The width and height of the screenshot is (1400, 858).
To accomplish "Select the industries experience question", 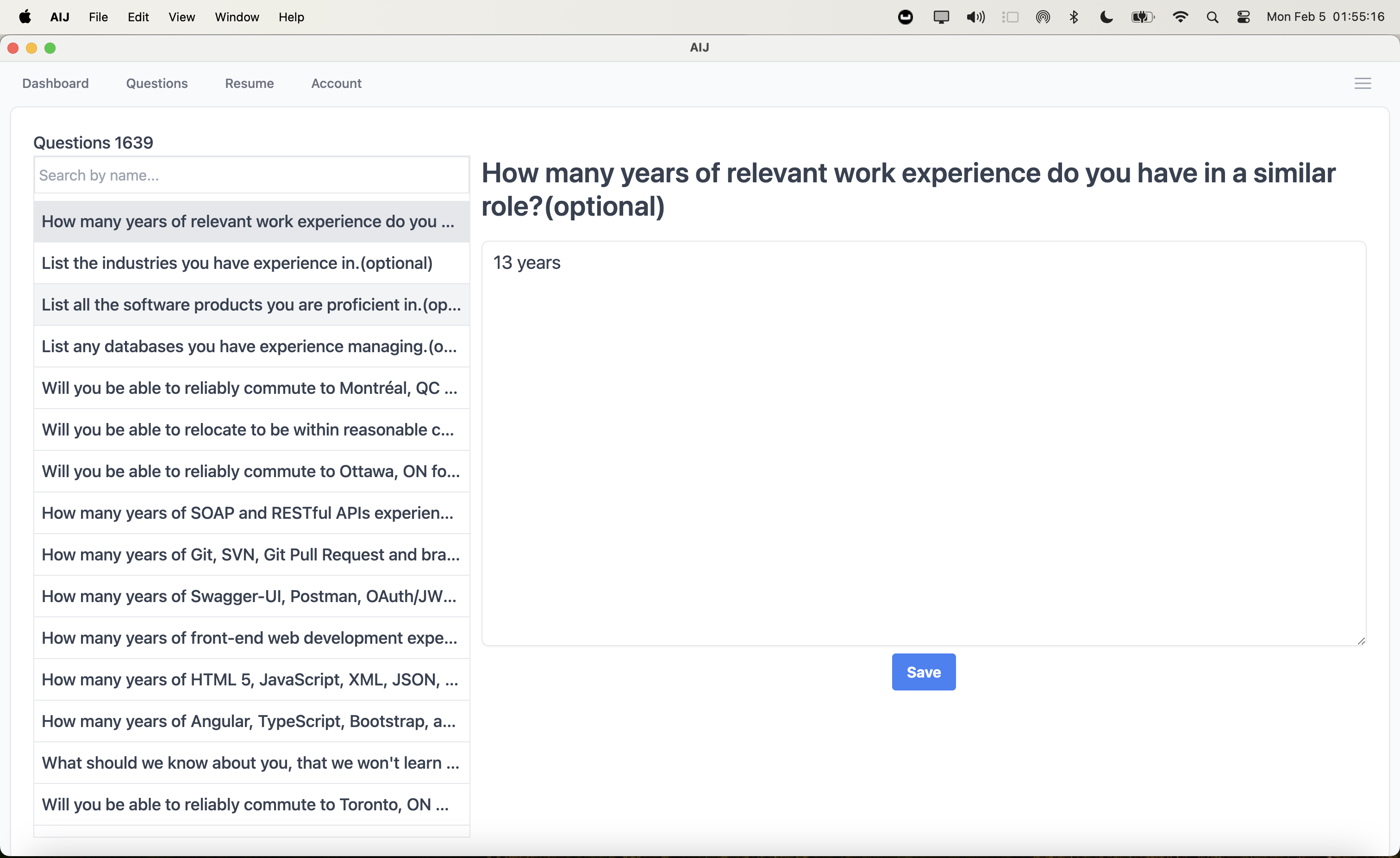I will click(251, 263).
